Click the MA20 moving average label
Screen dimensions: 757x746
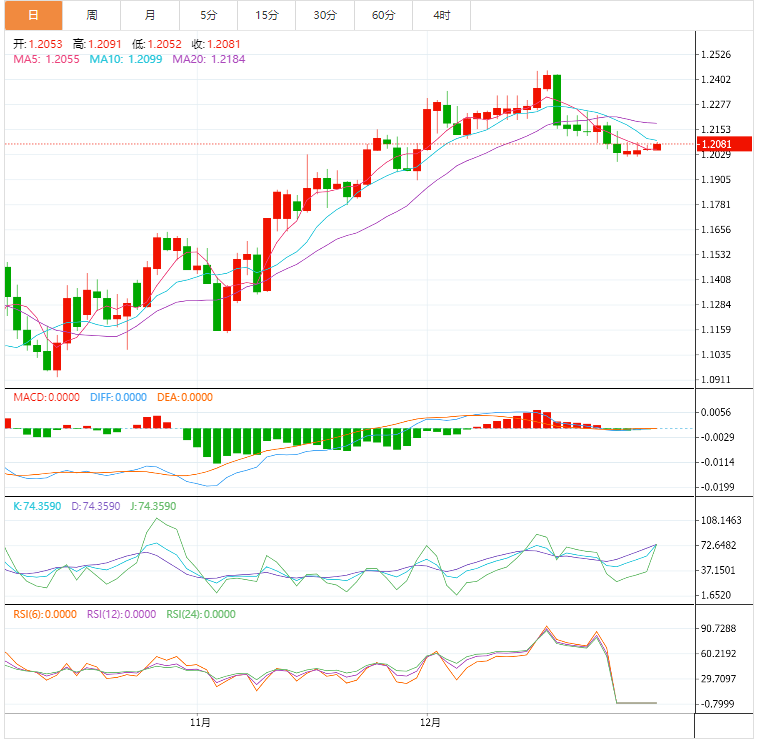(209, 60)
